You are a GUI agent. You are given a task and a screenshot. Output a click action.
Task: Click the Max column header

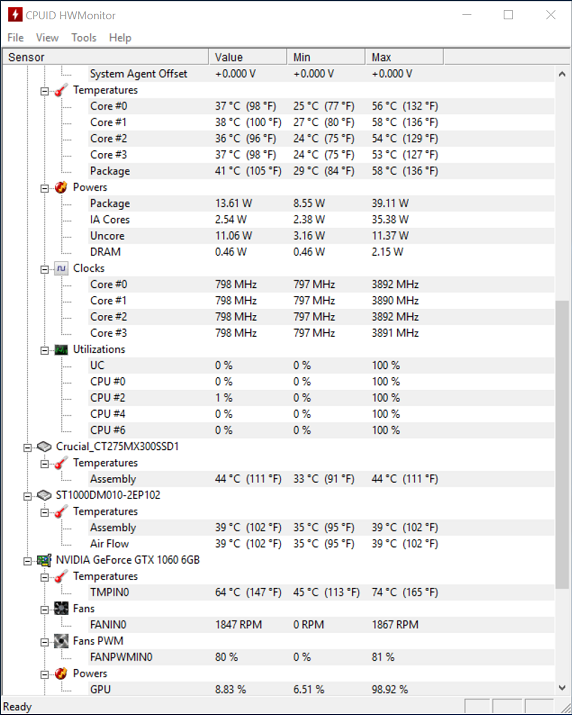(404, 57)
